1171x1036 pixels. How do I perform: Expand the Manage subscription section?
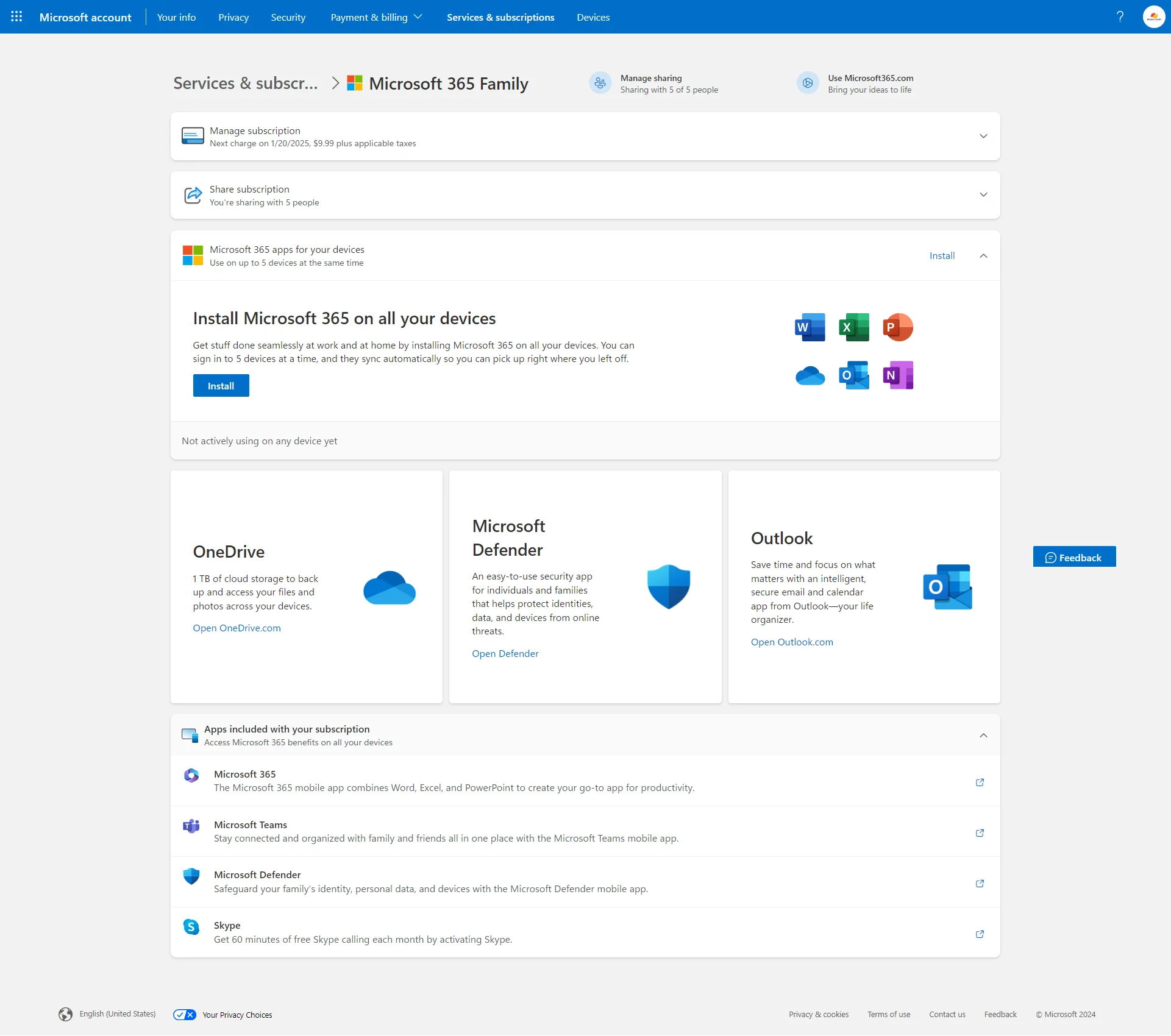tap(983, 136)
